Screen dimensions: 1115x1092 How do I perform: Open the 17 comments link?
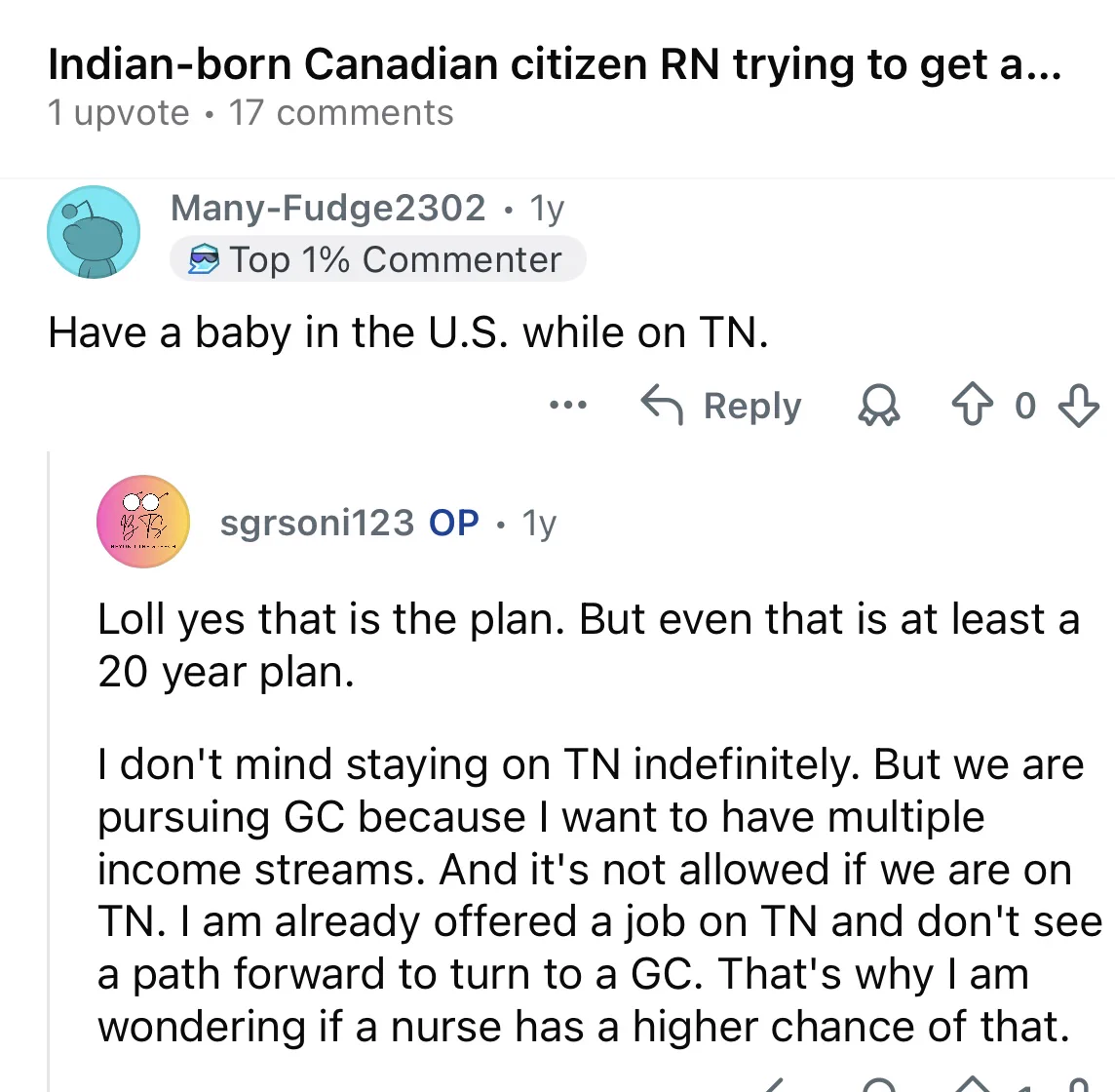click(x=340, y=113)
